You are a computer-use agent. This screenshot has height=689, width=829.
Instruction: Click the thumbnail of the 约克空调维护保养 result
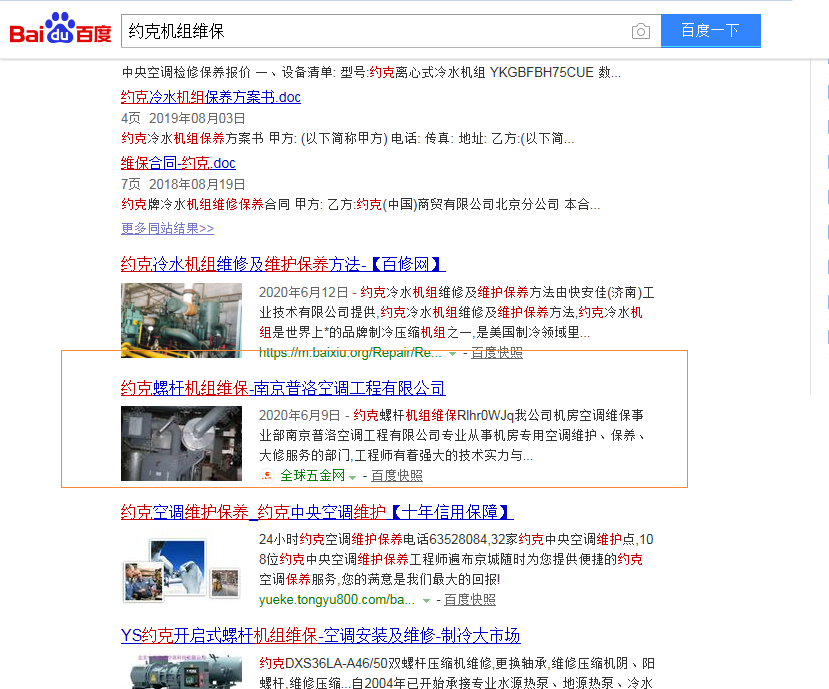click(x=181, y=568)
